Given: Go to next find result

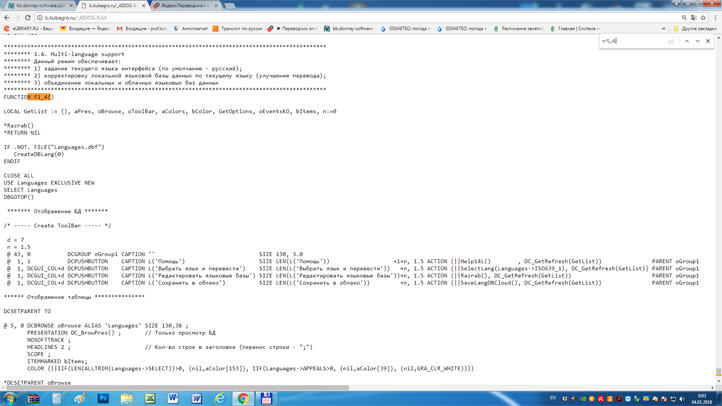Looking at the screenshot, I should pyautogui.click(x=698, y=41).
